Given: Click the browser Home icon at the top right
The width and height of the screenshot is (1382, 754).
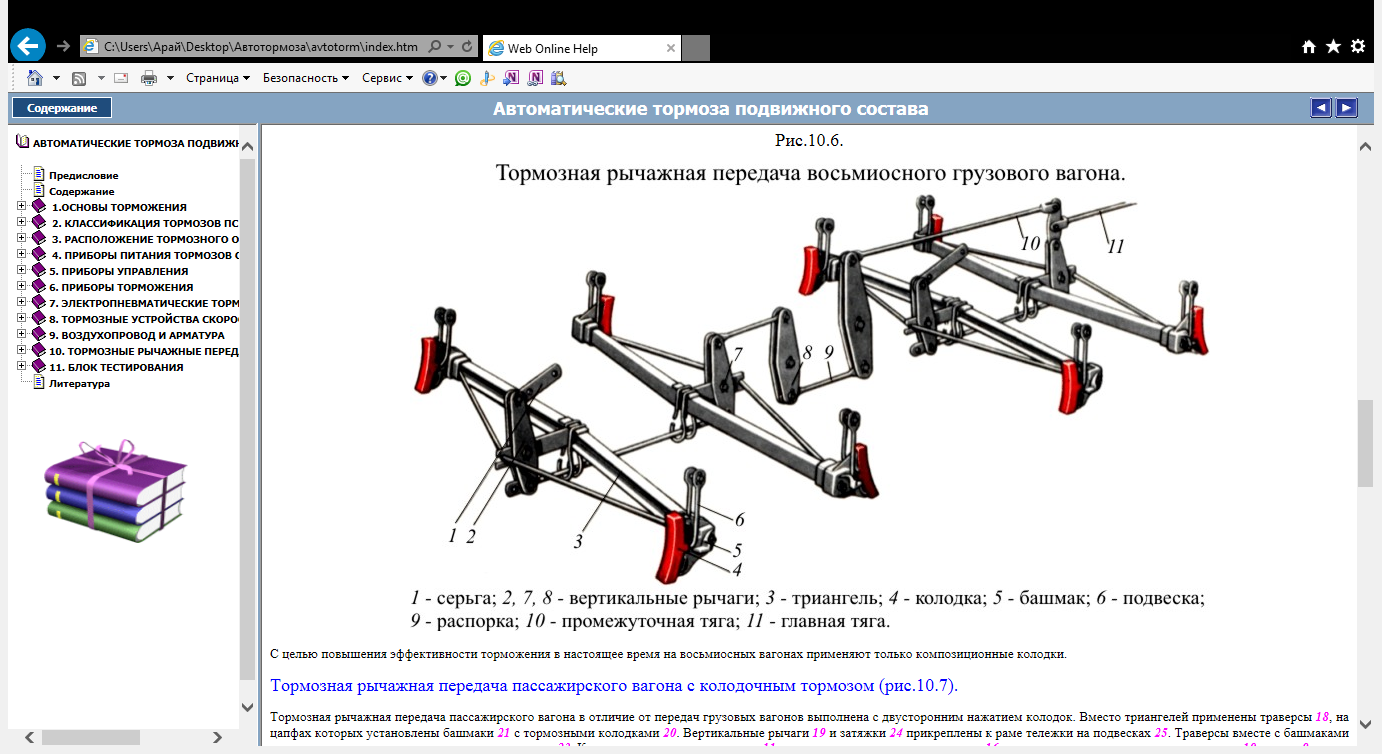Looking at the screenshot, I should tap(1309, 46).
